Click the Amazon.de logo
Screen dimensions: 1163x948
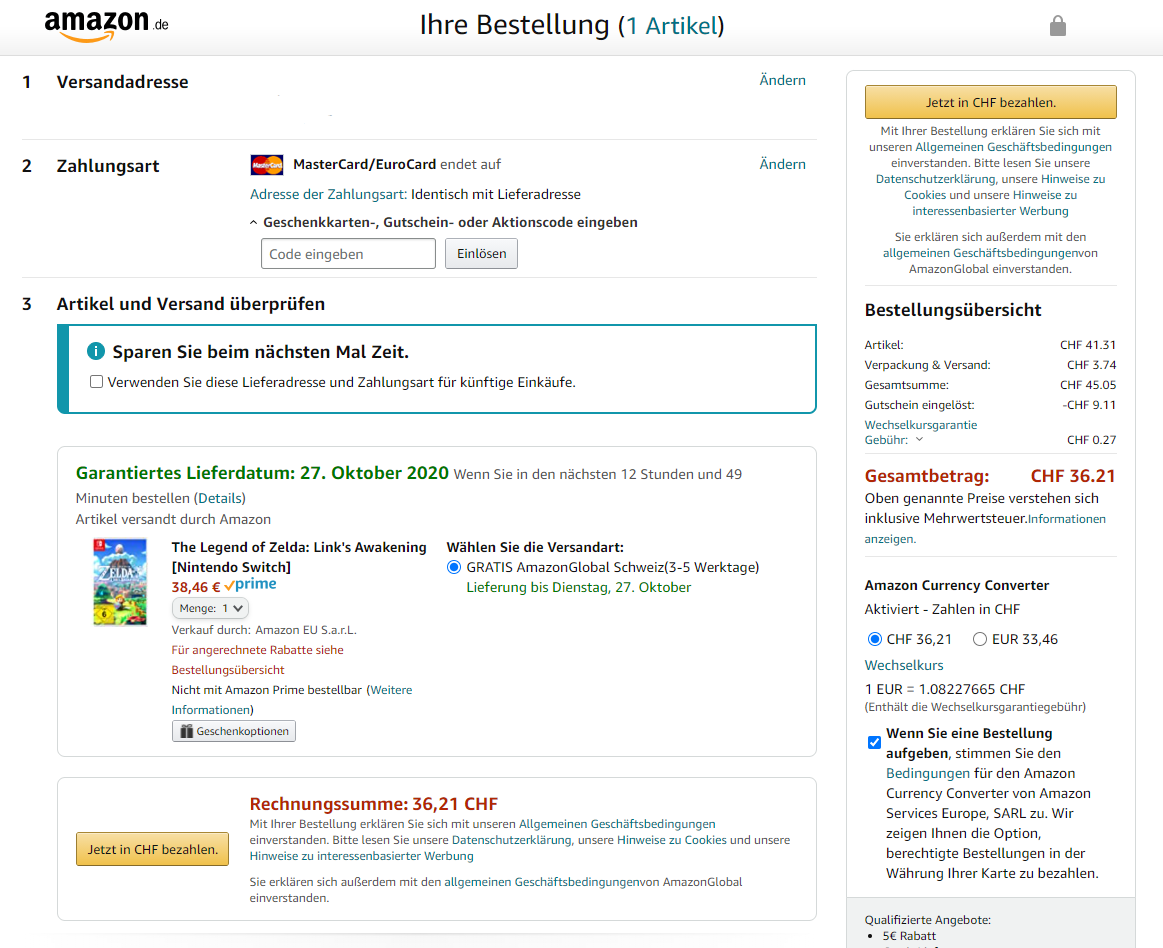pos(106,26)
